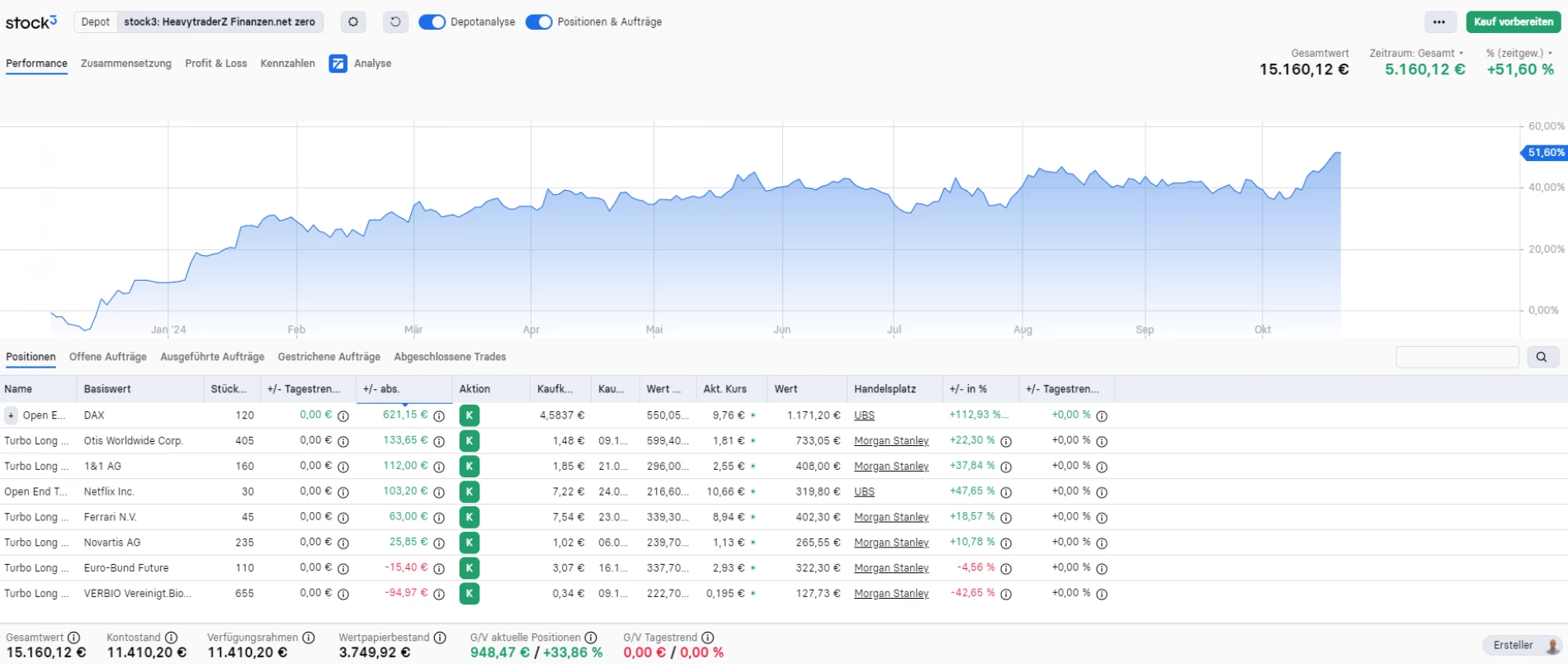Click Kauf vorbereiten button
Screen dimensions: 1568x664
(1513, 22)
